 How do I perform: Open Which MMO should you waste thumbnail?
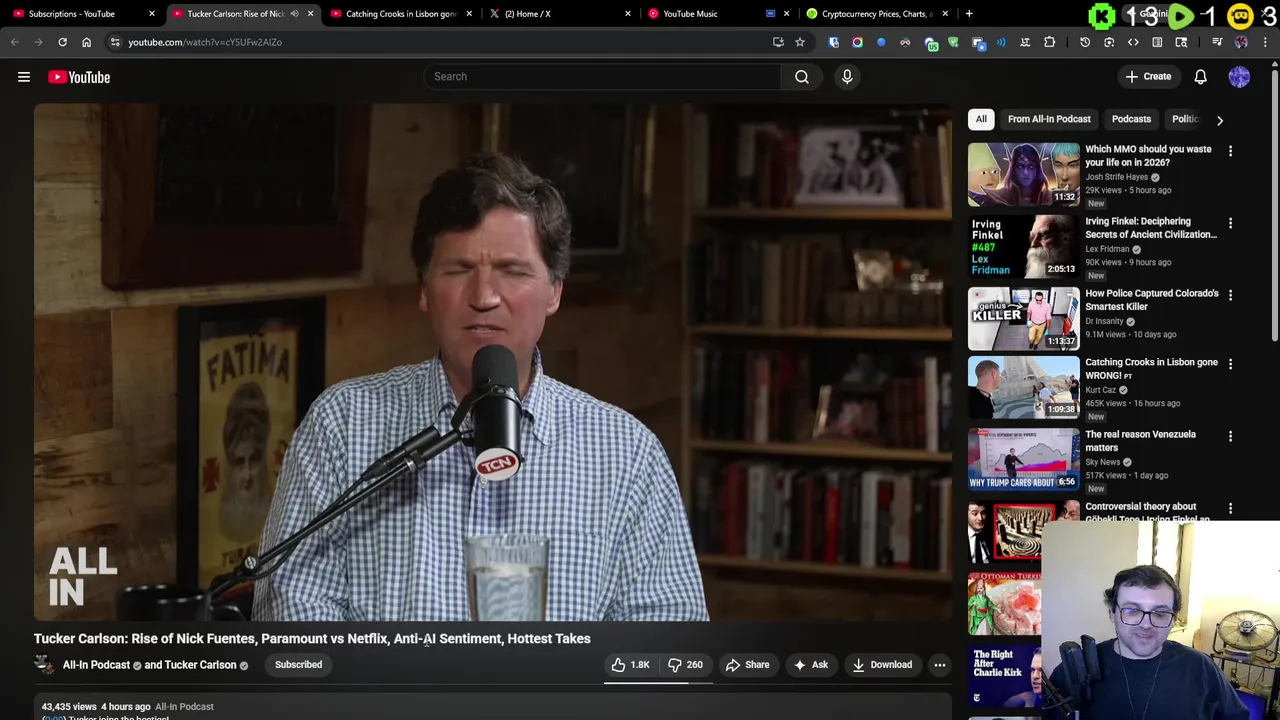[1023, 174]
